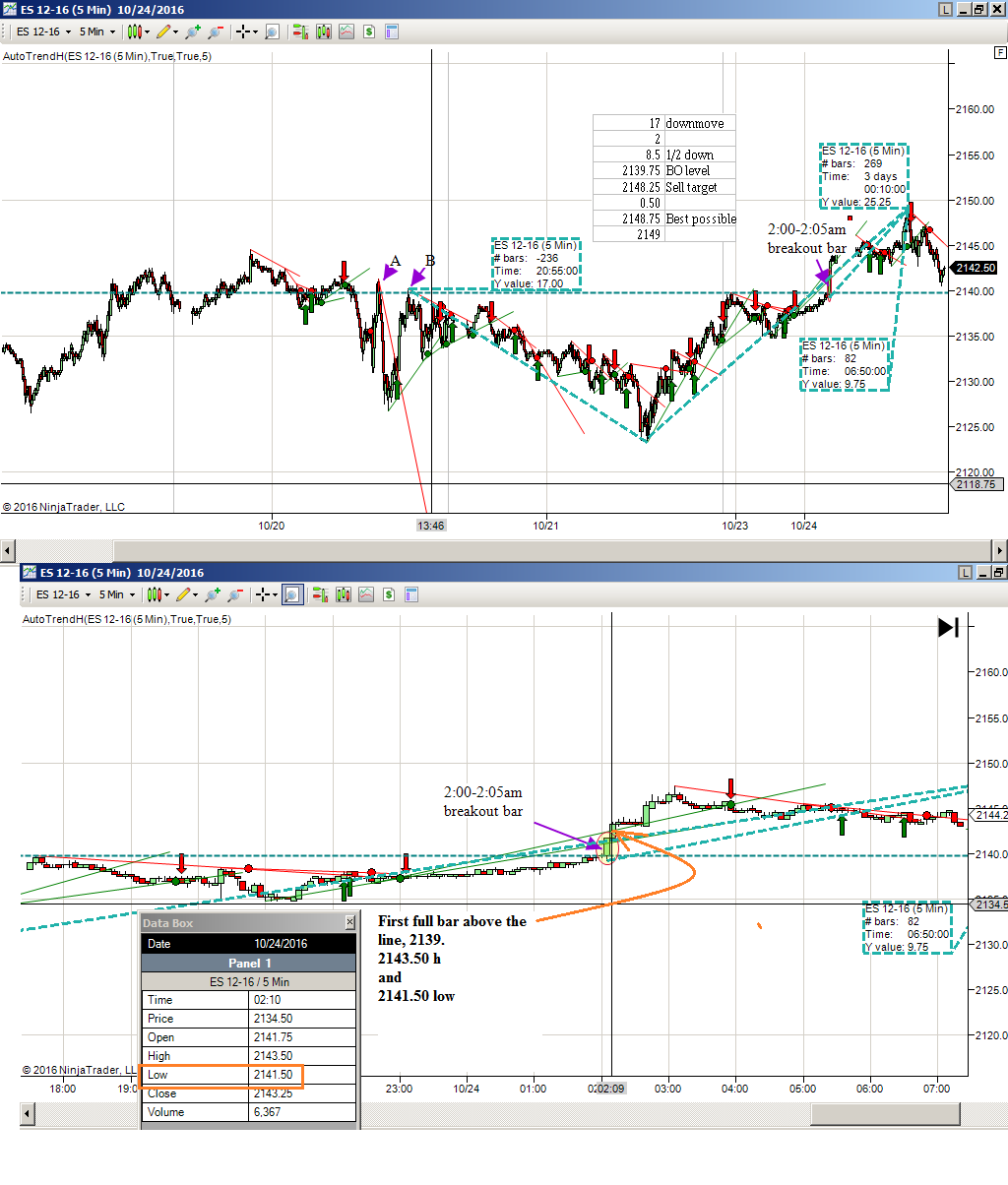Click '2:00-2:05am breakout bar' label in top chart

(x=807, y=238)
